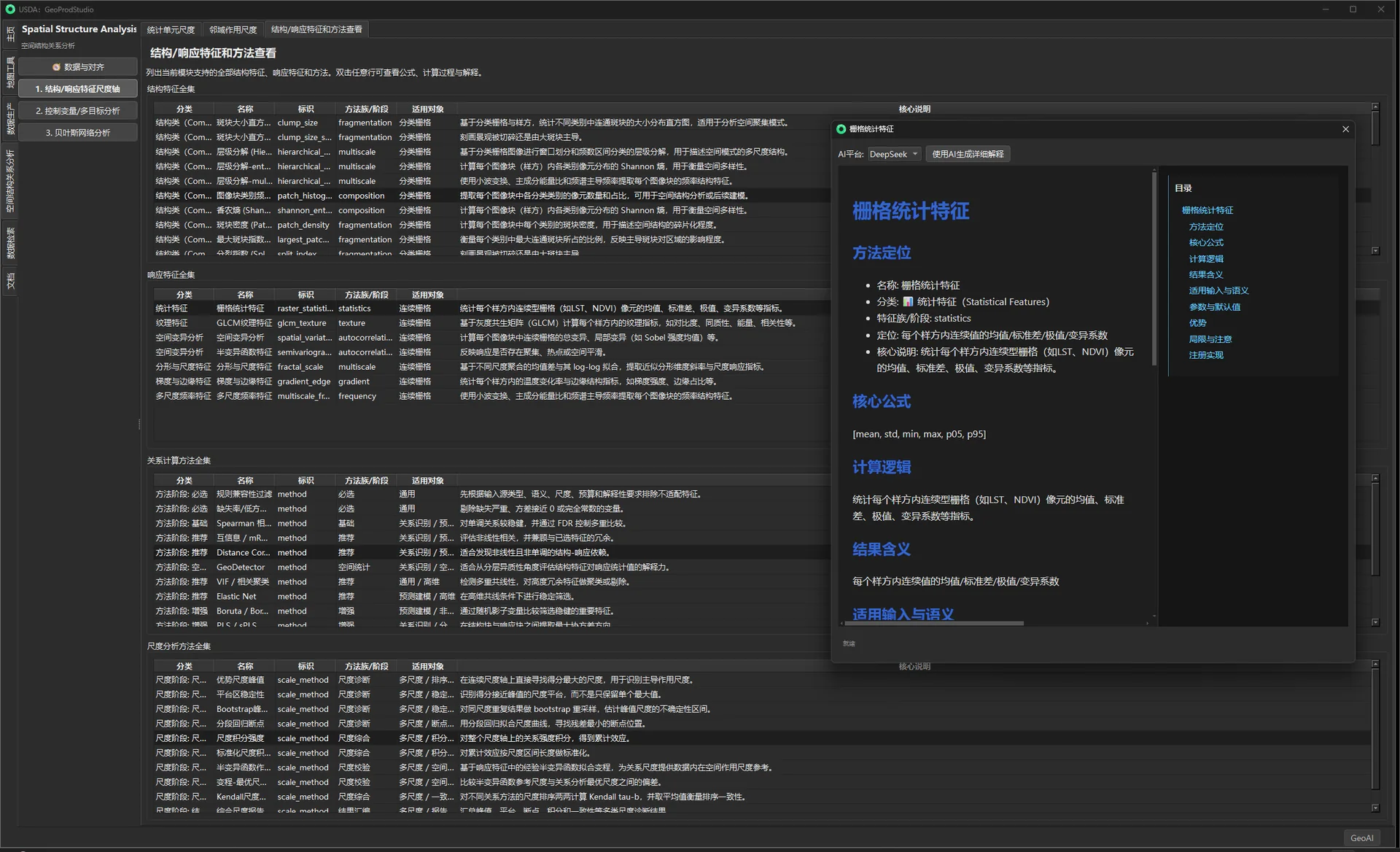Click the GeoAI button in status bar

(x=1361, y=838)
